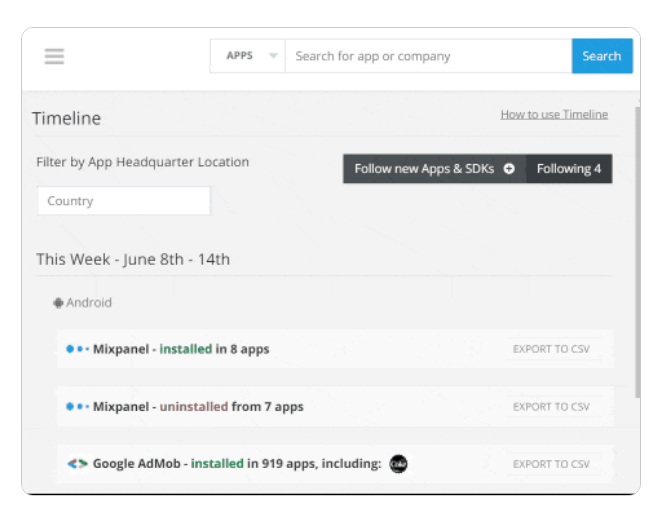Image resolution: width=671 pixels, height=508 pixels.
Task: Export Mixpanel uninstalled row to CSV
Action: pyautogui.click(x=551, y=407)
